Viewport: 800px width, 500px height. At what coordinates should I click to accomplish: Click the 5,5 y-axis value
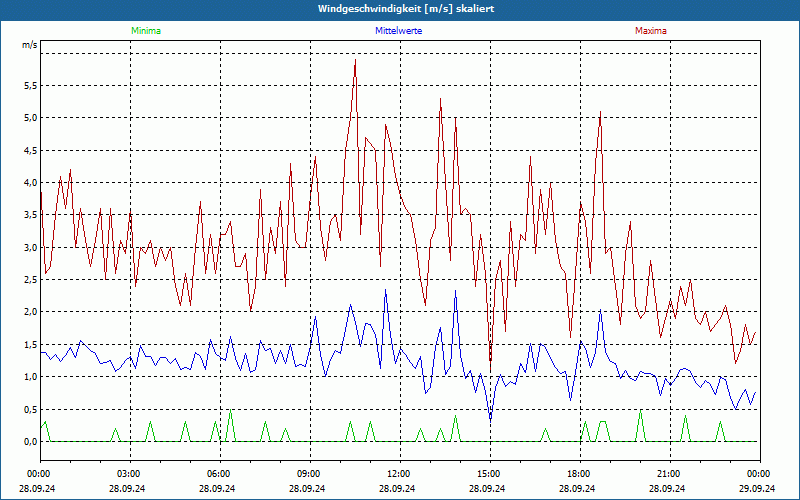[31, 86]
